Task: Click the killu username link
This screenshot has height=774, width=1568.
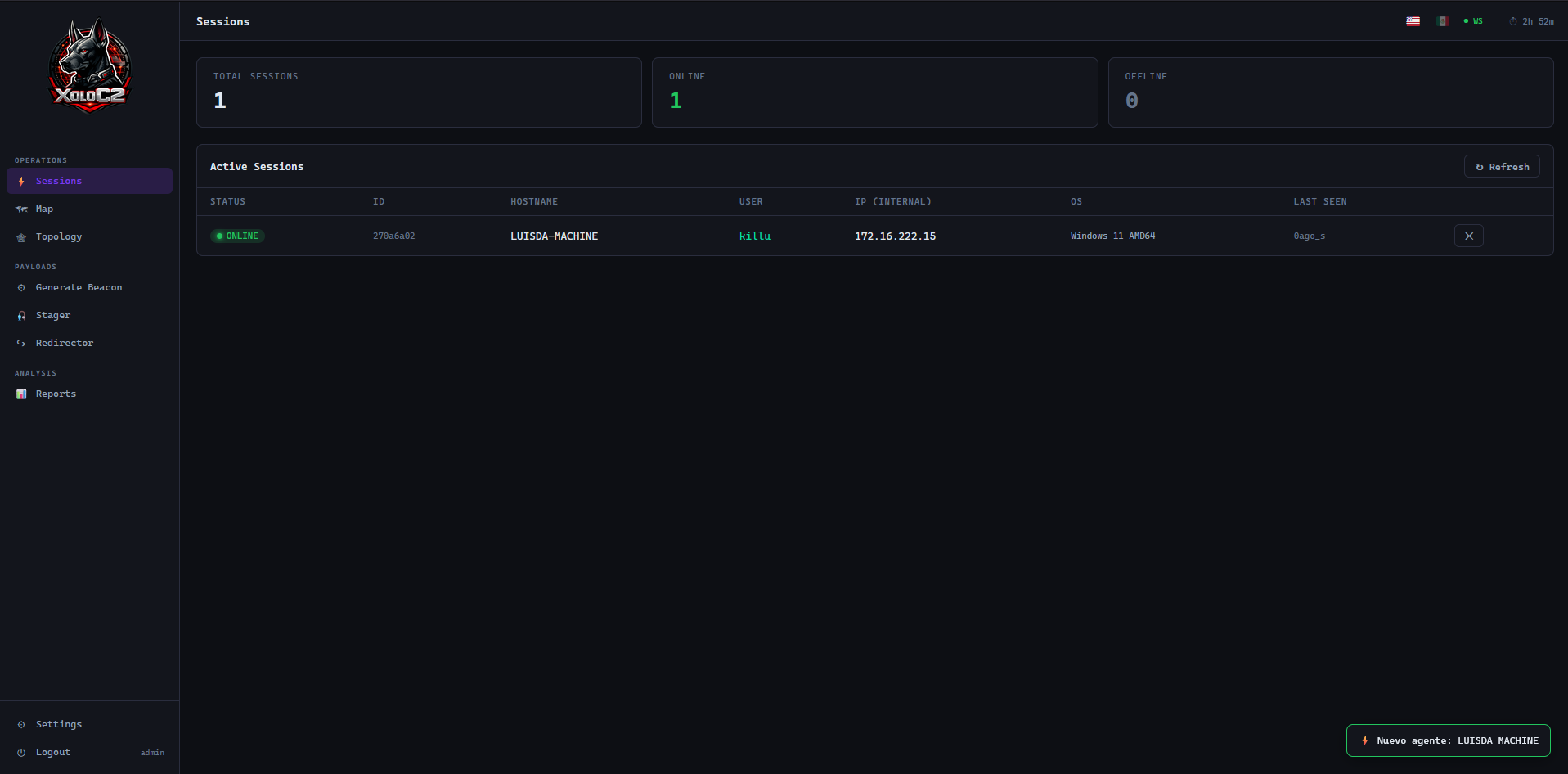Action: (754, 236)
